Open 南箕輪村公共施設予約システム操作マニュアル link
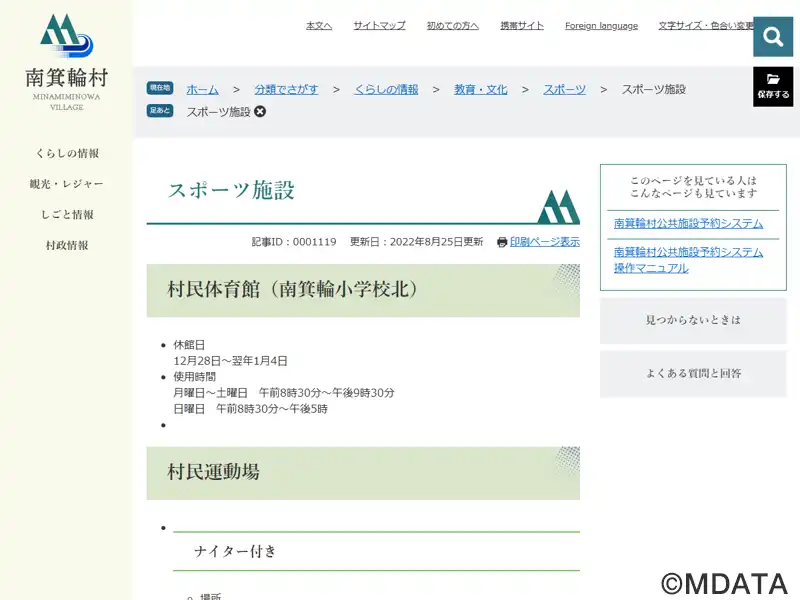Screen dimensions: 800x600 coord(688,260)
